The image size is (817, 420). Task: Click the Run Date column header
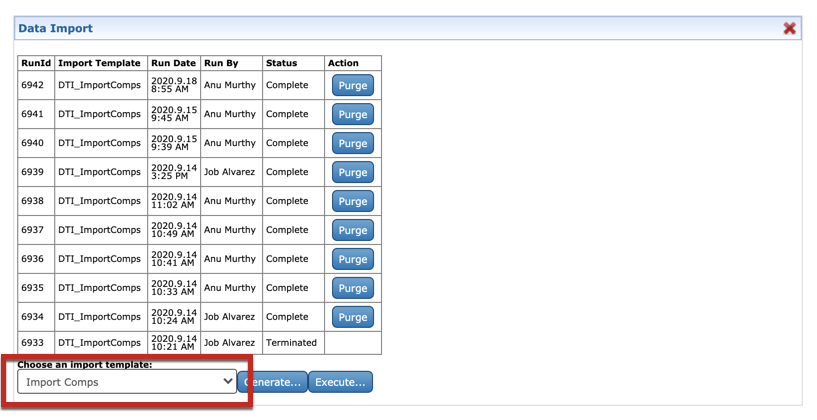173,63
